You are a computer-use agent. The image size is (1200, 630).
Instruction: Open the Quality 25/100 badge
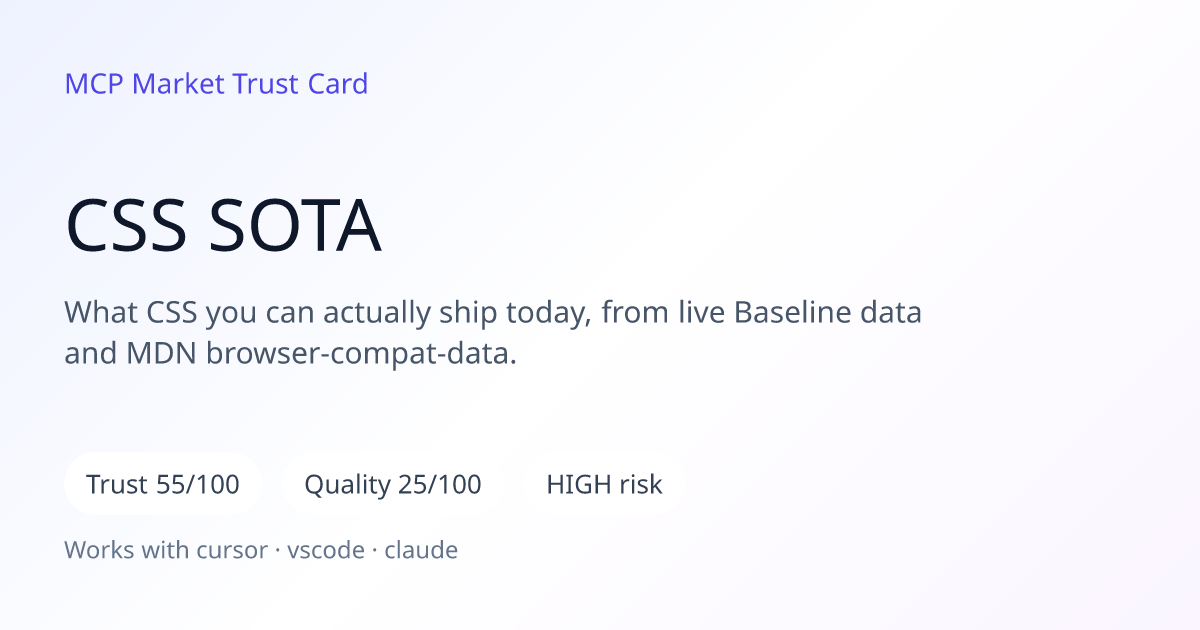[x=393, y=485]
